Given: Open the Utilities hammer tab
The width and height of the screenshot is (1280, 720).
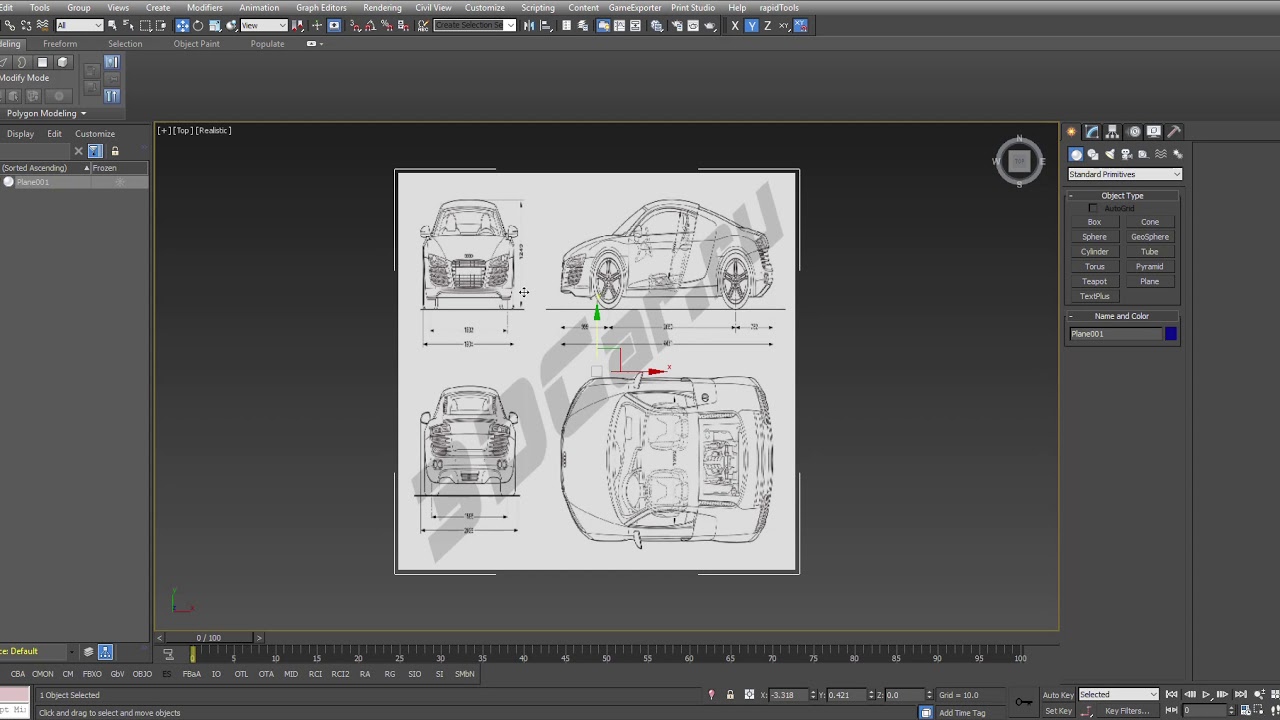Looking at the screenshot, I should pyautogui.click(x=1174, y=131).
